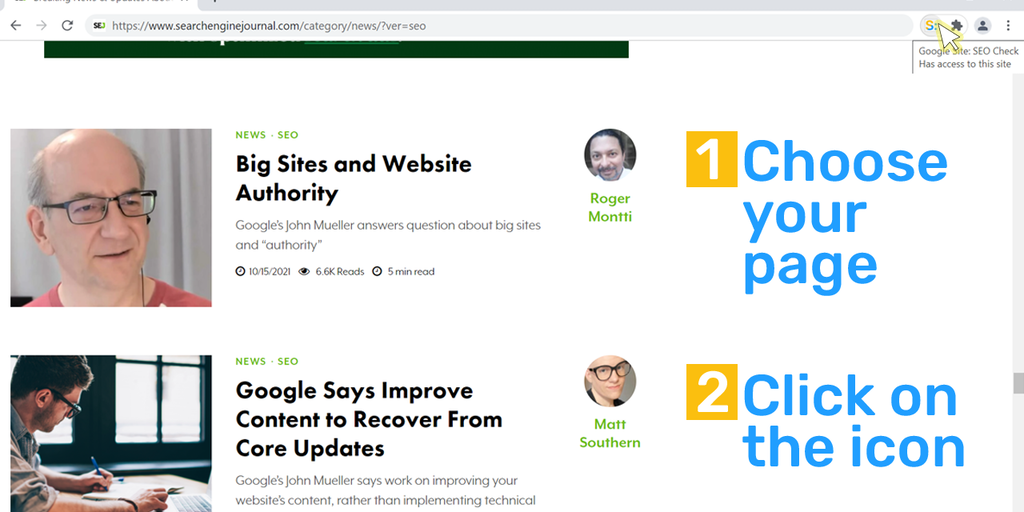Viewport: 1024px width, 512px height.
Task: Click the vertical scrollbar thumb
Action: [x=1018, y=383]
